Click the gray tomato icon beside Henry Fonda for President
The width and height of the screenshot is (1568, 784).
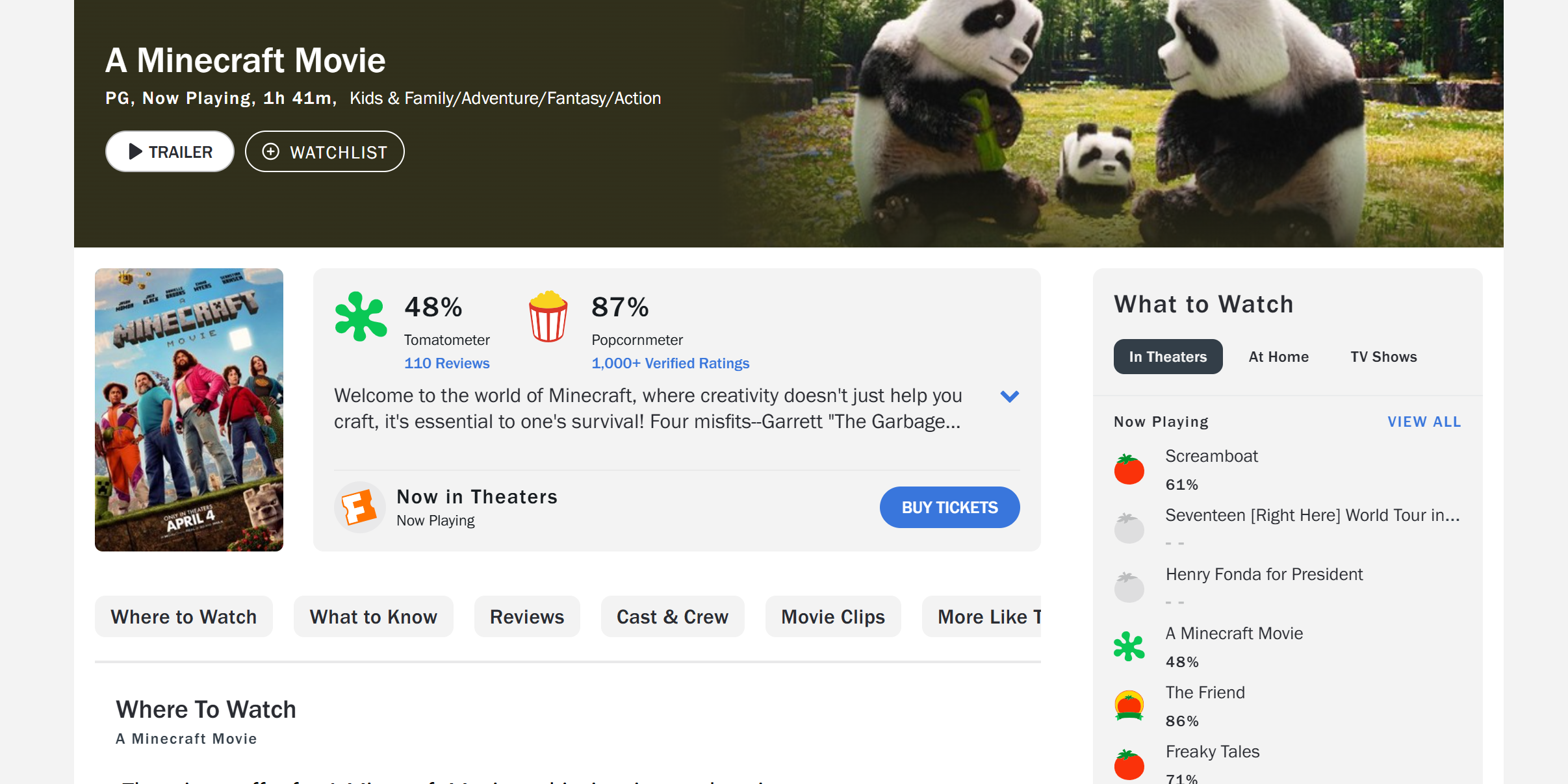point(1129,587)
